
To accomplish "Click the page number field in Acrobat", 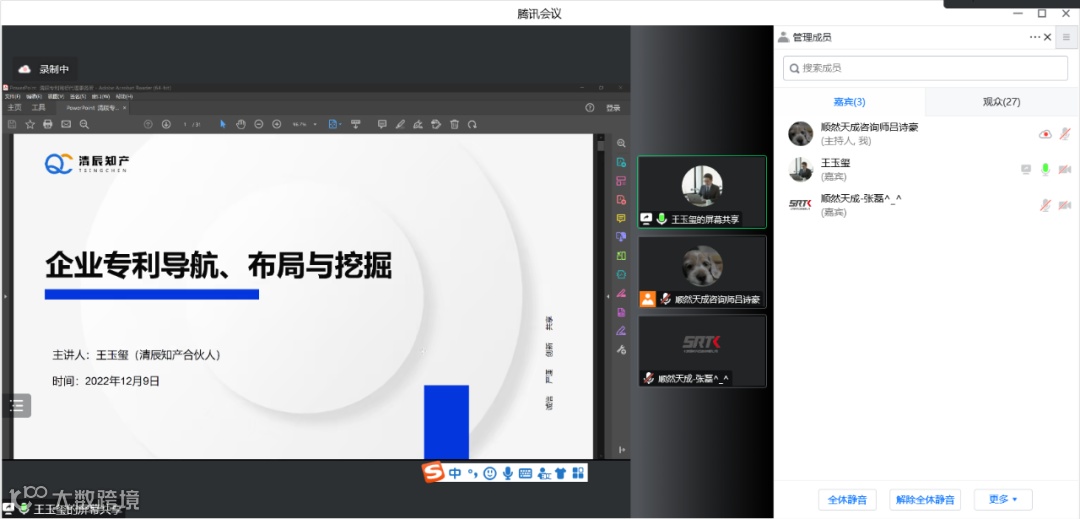I will pyautogui.click(x=185, y=125).
